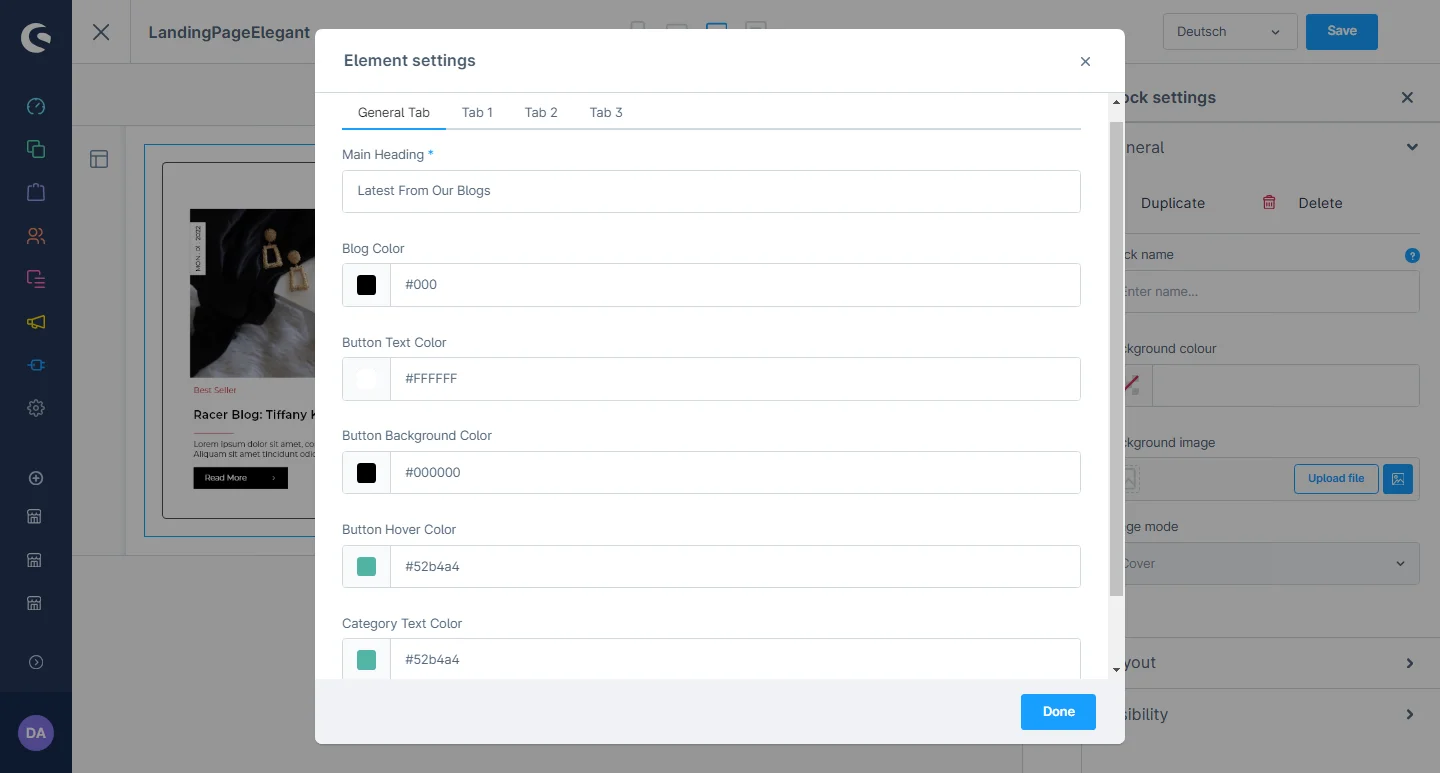Click the marketing megaphone icon
This screenshot has height=773, width=1440.
click(x=36, y=322)
